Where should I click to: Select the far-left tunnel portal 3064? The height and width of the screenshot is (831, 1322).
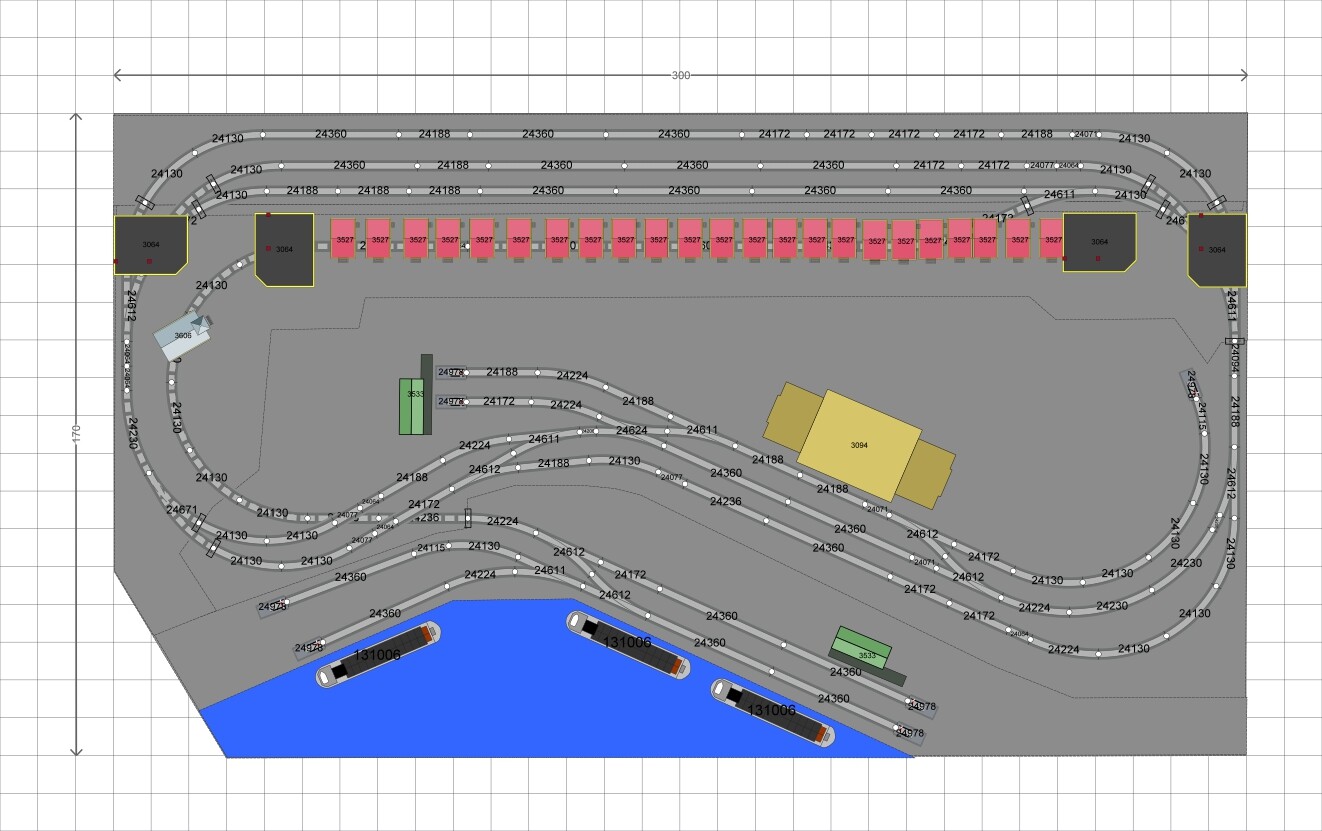tap(151, 244)
